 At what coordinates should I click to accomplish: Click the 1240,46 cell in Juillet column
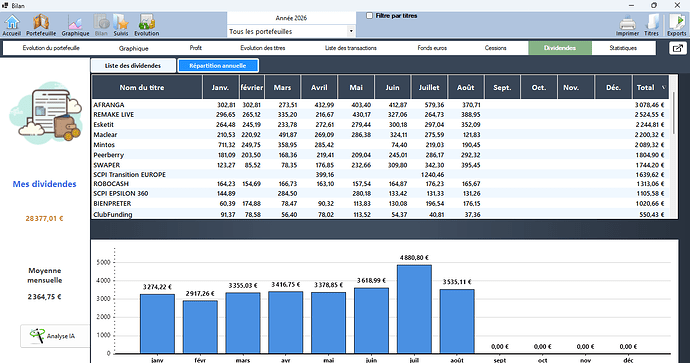[x=432, y=175]
